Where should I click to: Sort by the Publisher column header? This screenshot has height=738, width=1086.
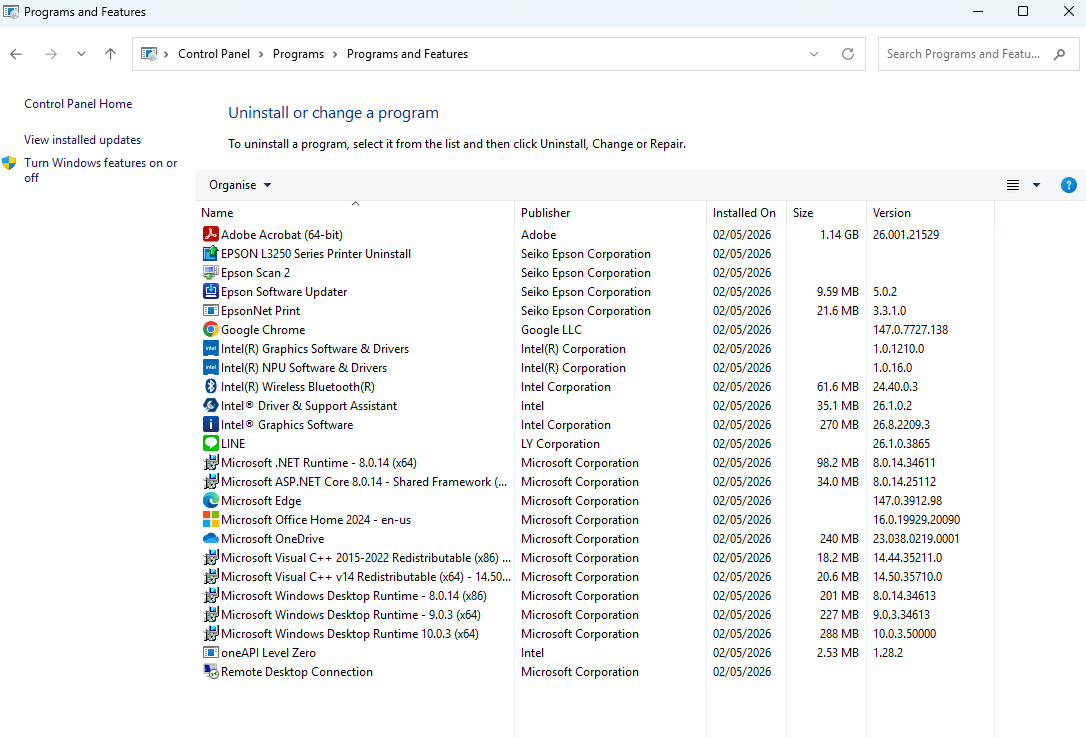[610, 213]
